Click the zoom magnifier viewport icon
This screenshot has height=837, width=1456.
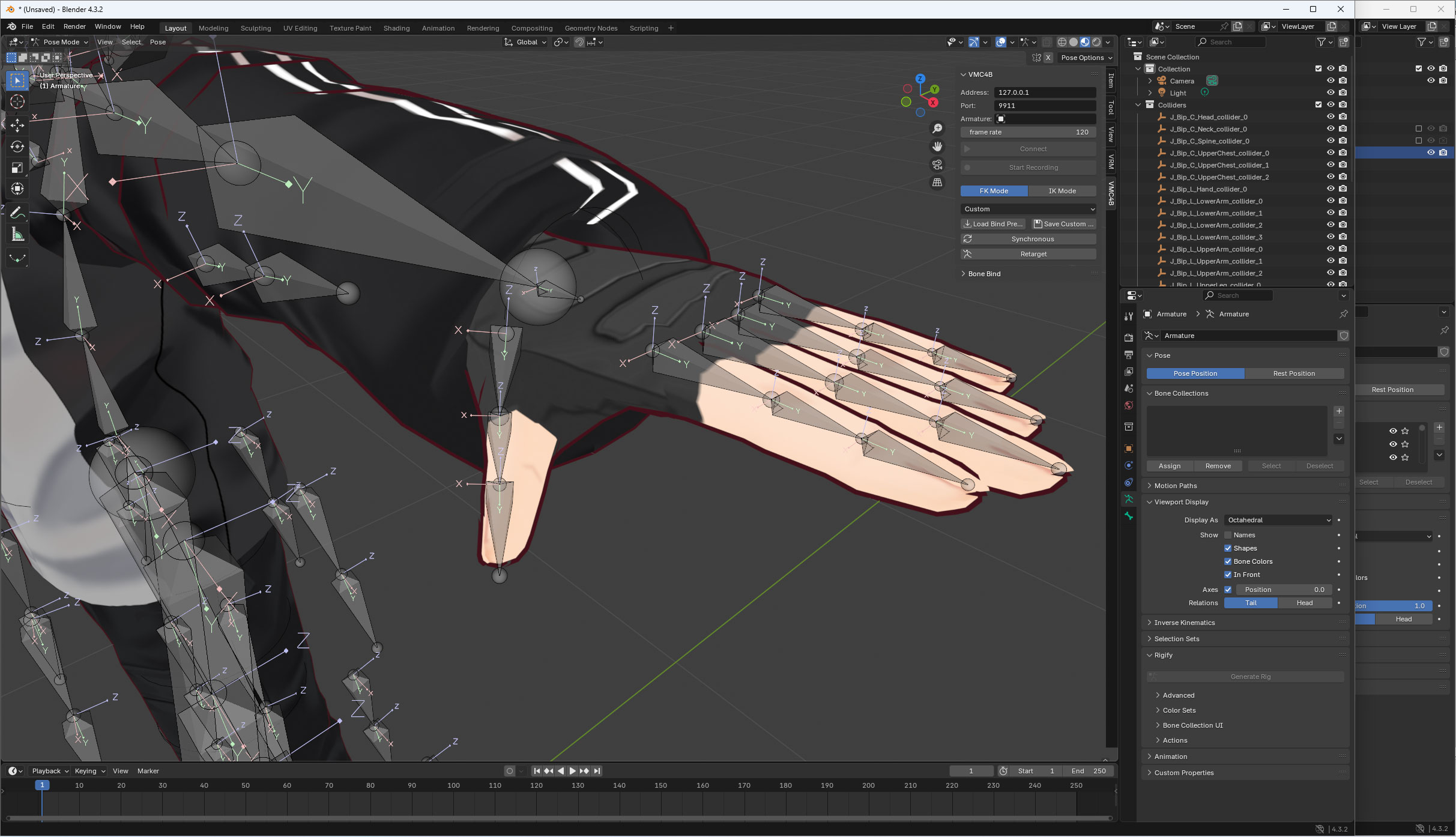(x=937, y=128)
